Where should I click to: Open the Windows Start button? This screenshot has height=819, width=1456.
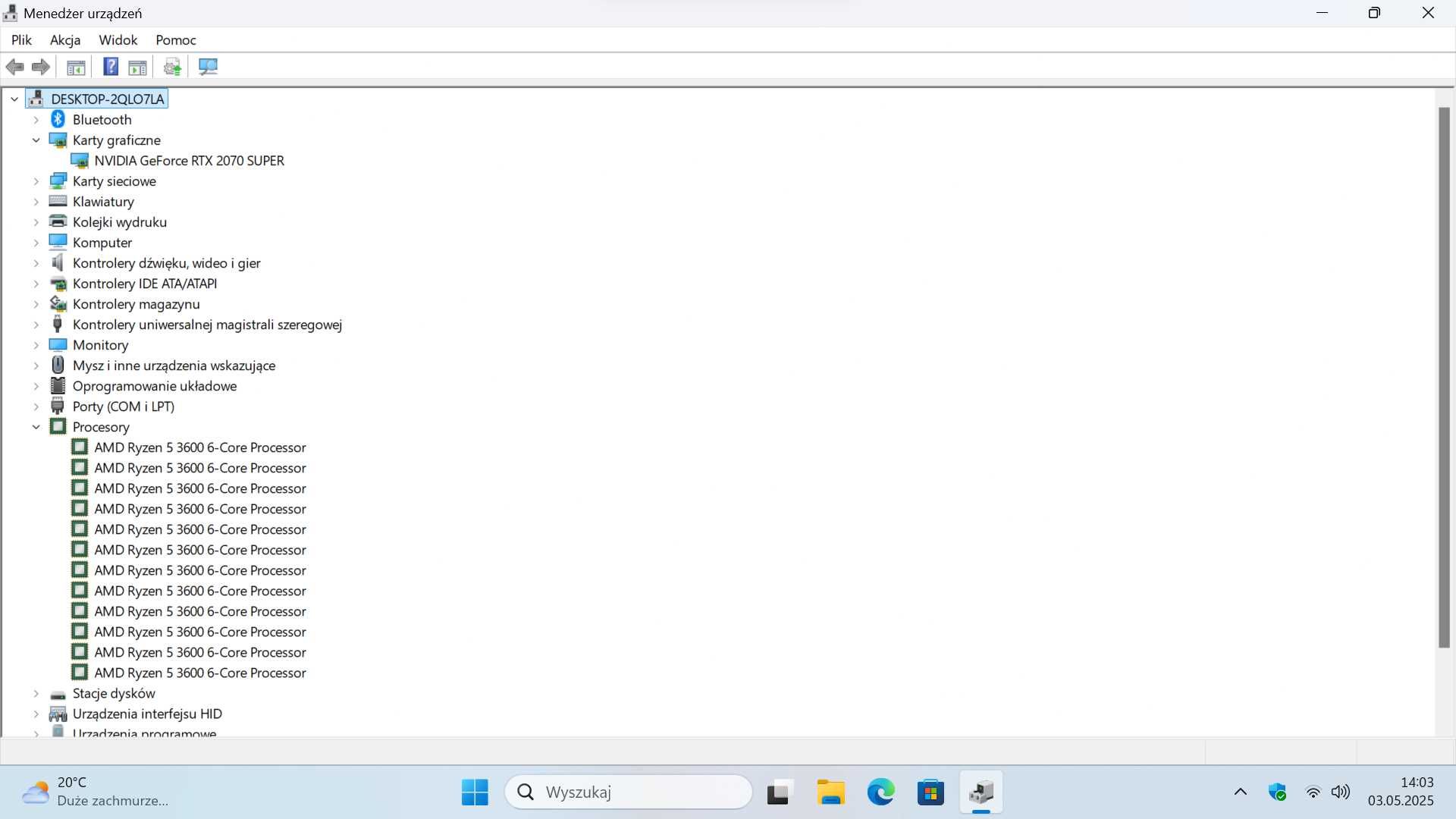click(x=475, y=792)
